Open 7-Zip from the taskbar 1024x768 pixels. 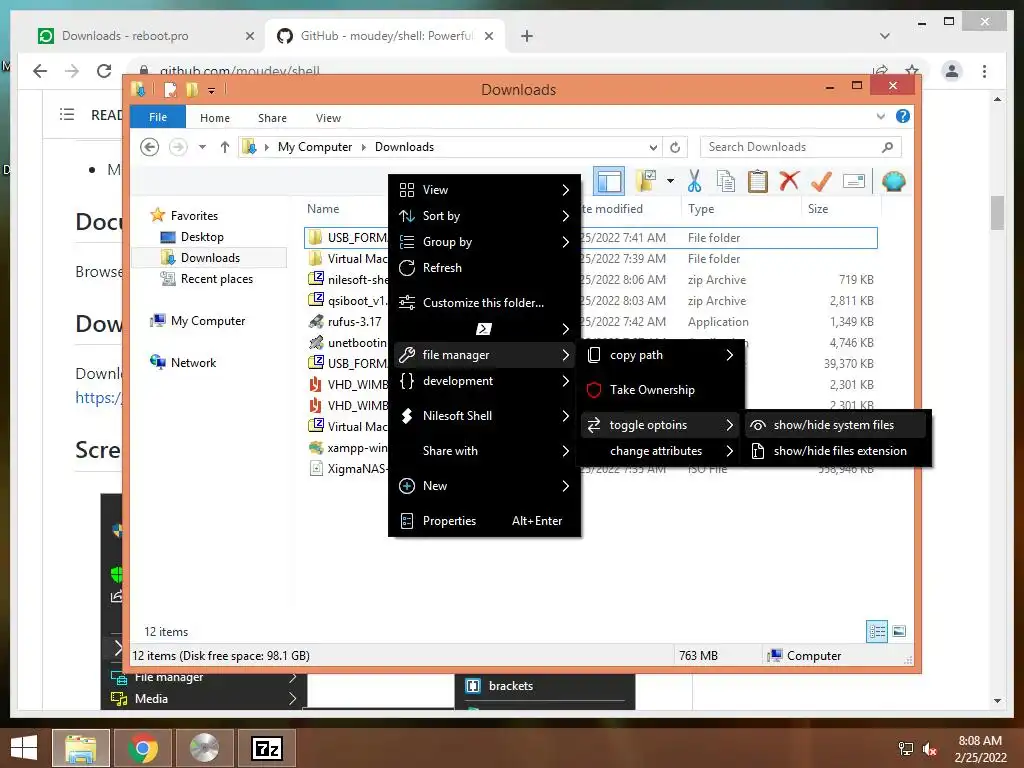[267, 748]
